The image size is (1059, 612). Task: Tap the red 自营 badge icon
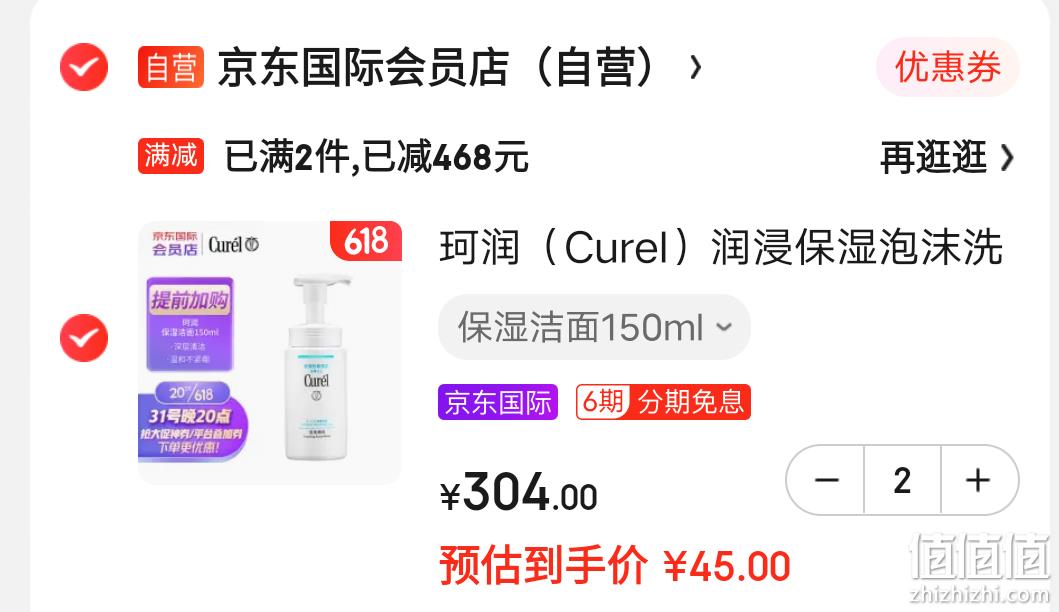[x=171, y=67]
